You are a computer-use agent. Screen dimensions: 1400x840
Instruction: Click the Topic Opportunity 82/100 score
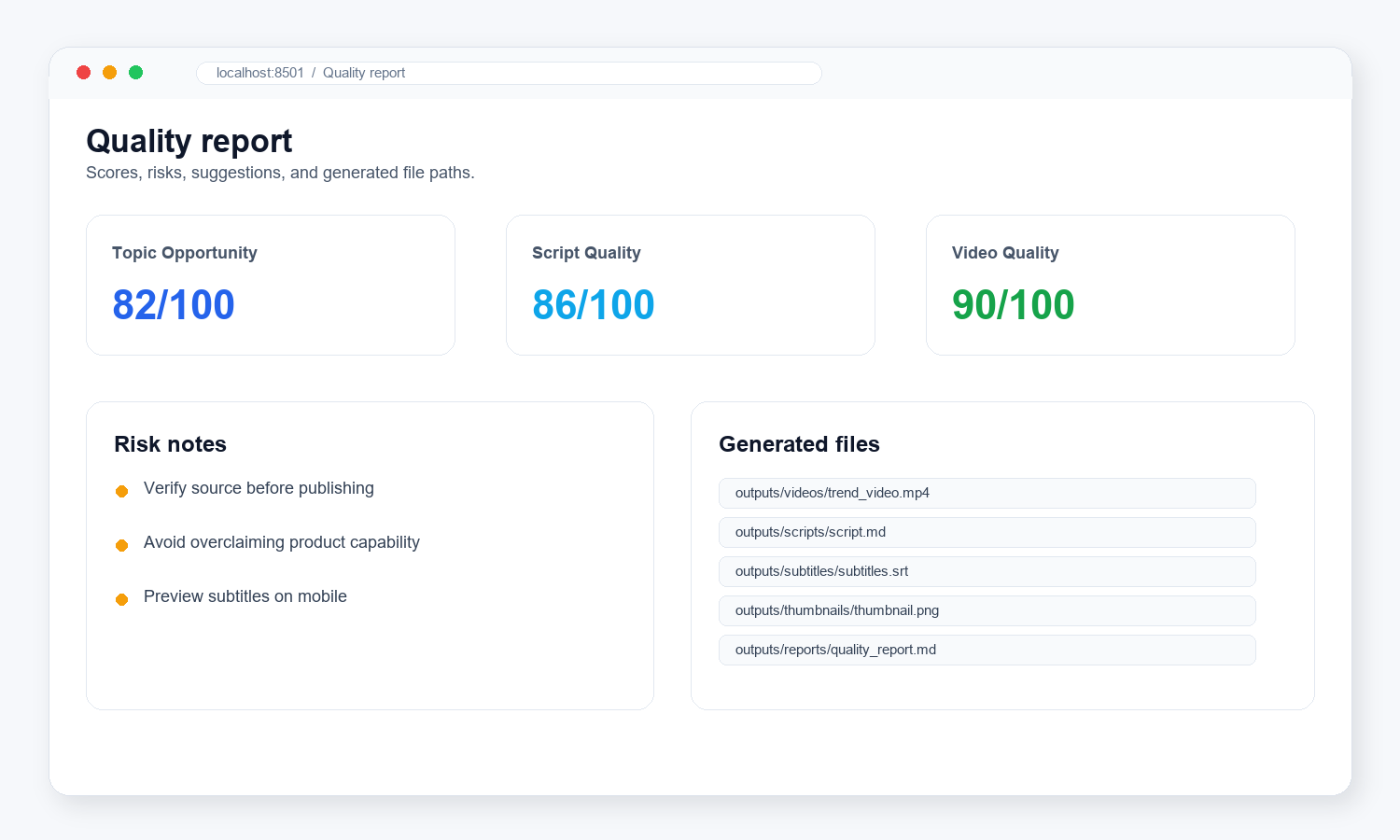pos(174,304)
